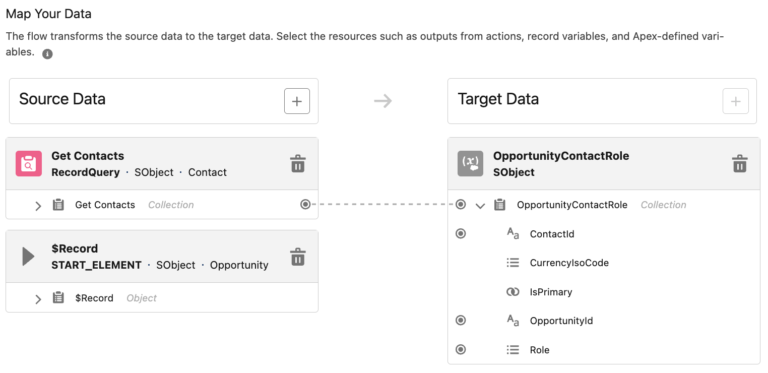Click the pink Get Contacts RecordQuery icon
The image size is (768, 373).
pyautogui.click(x=28, y=163)
